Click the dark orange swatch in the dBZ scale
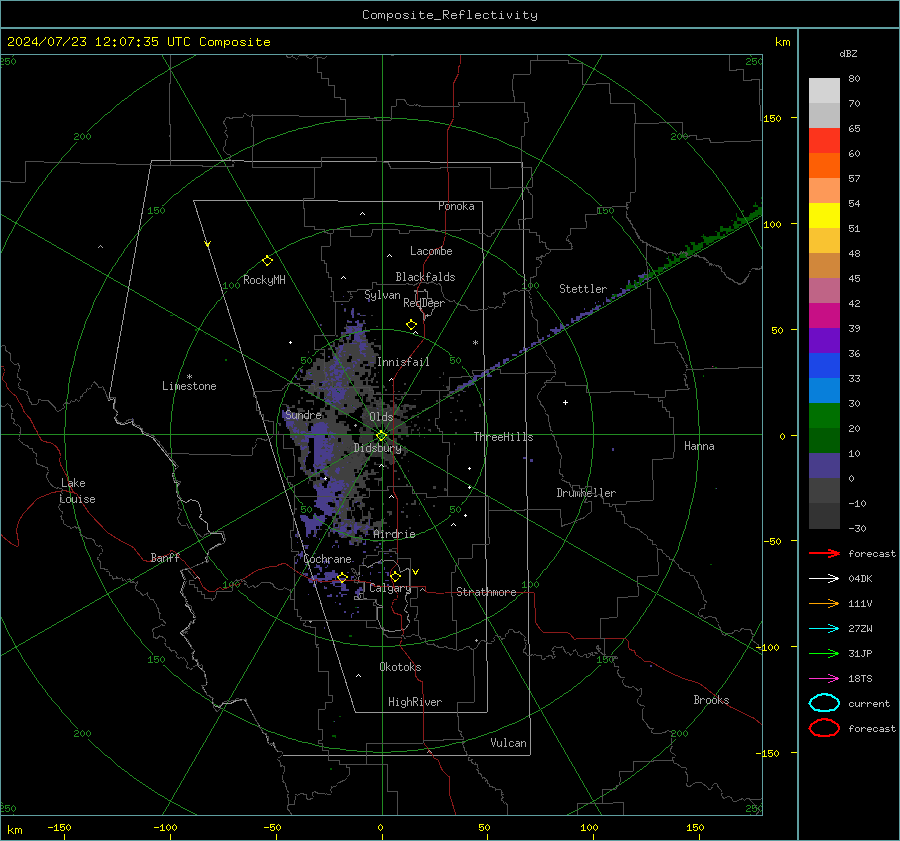 pos(824,166)
